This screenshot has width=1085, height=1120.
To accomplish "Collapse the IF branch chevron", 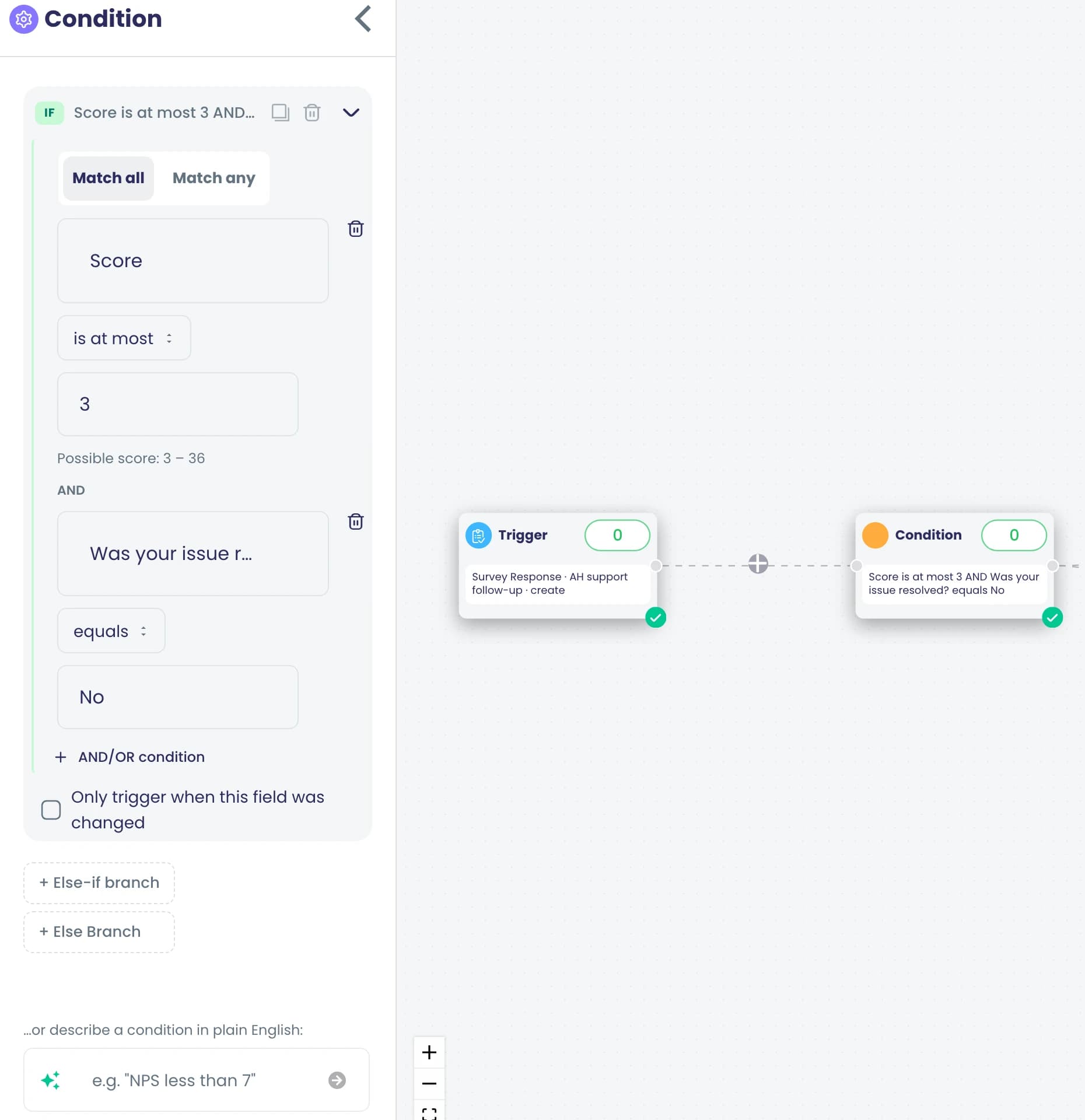I will coord(351,112).
